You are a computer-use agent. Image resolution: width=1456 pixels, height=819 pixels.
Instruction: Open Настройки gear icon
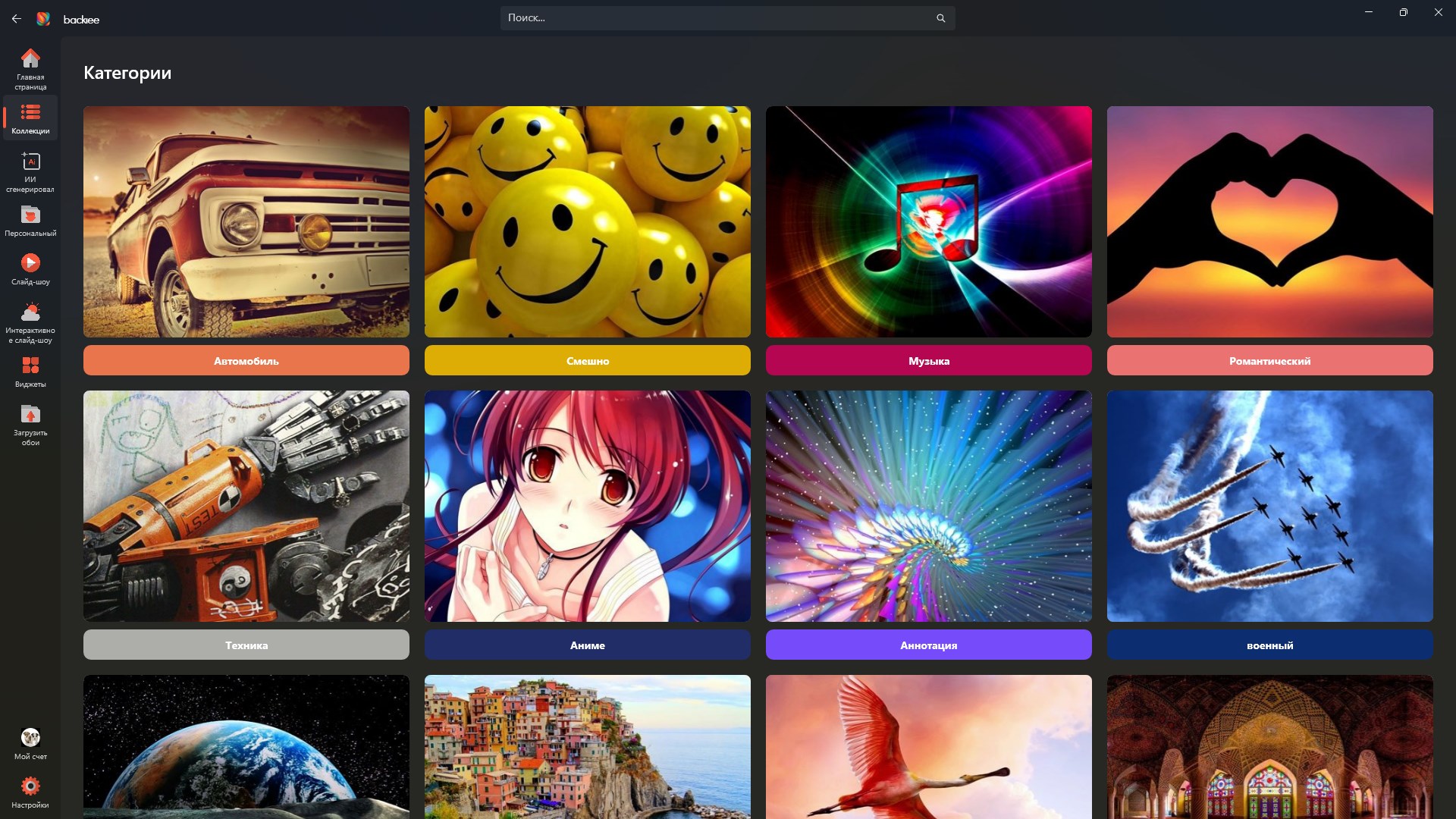(30, 786)
